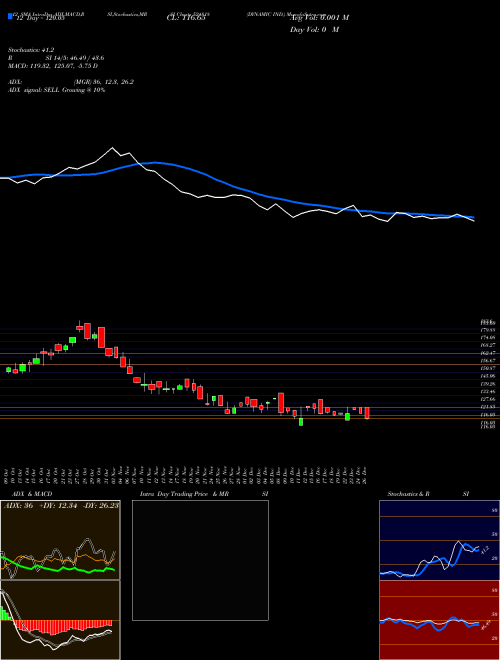Click the red RSI chart panel
Viewport: 500px width, 660px height.
pos(439,620)
